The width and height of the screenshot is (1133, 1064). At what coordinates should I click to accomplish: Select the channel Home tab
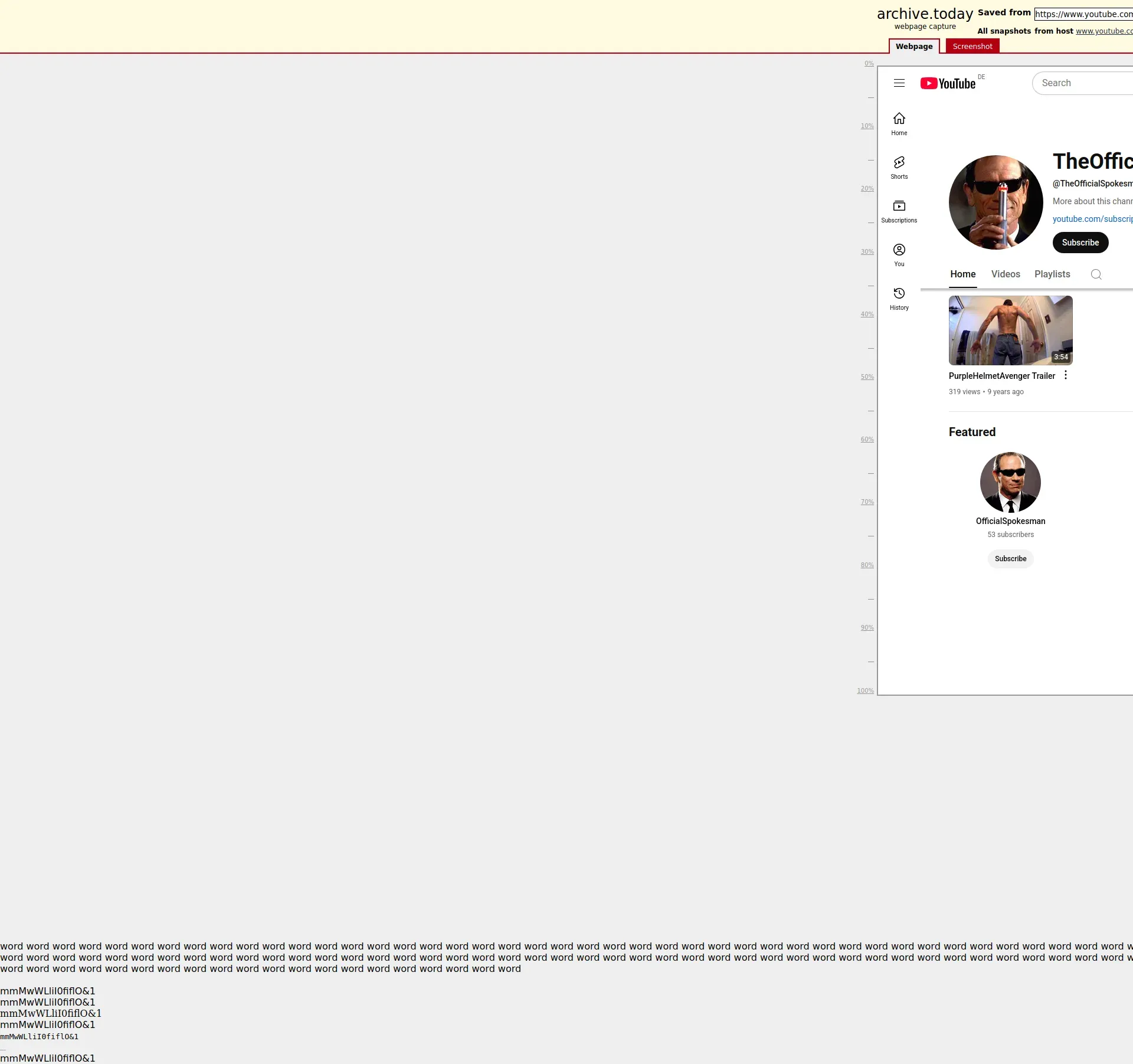coord(962,274)
